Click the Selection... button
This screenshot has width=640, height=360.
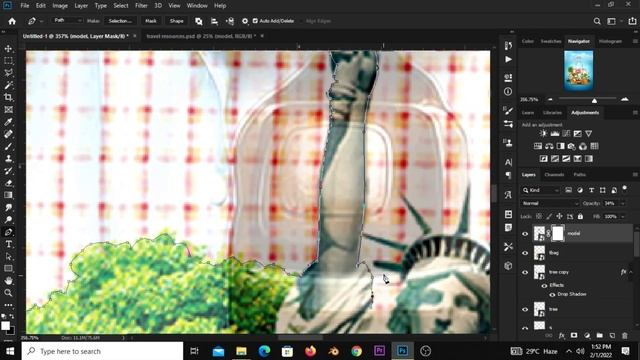[x=120, y=21]
